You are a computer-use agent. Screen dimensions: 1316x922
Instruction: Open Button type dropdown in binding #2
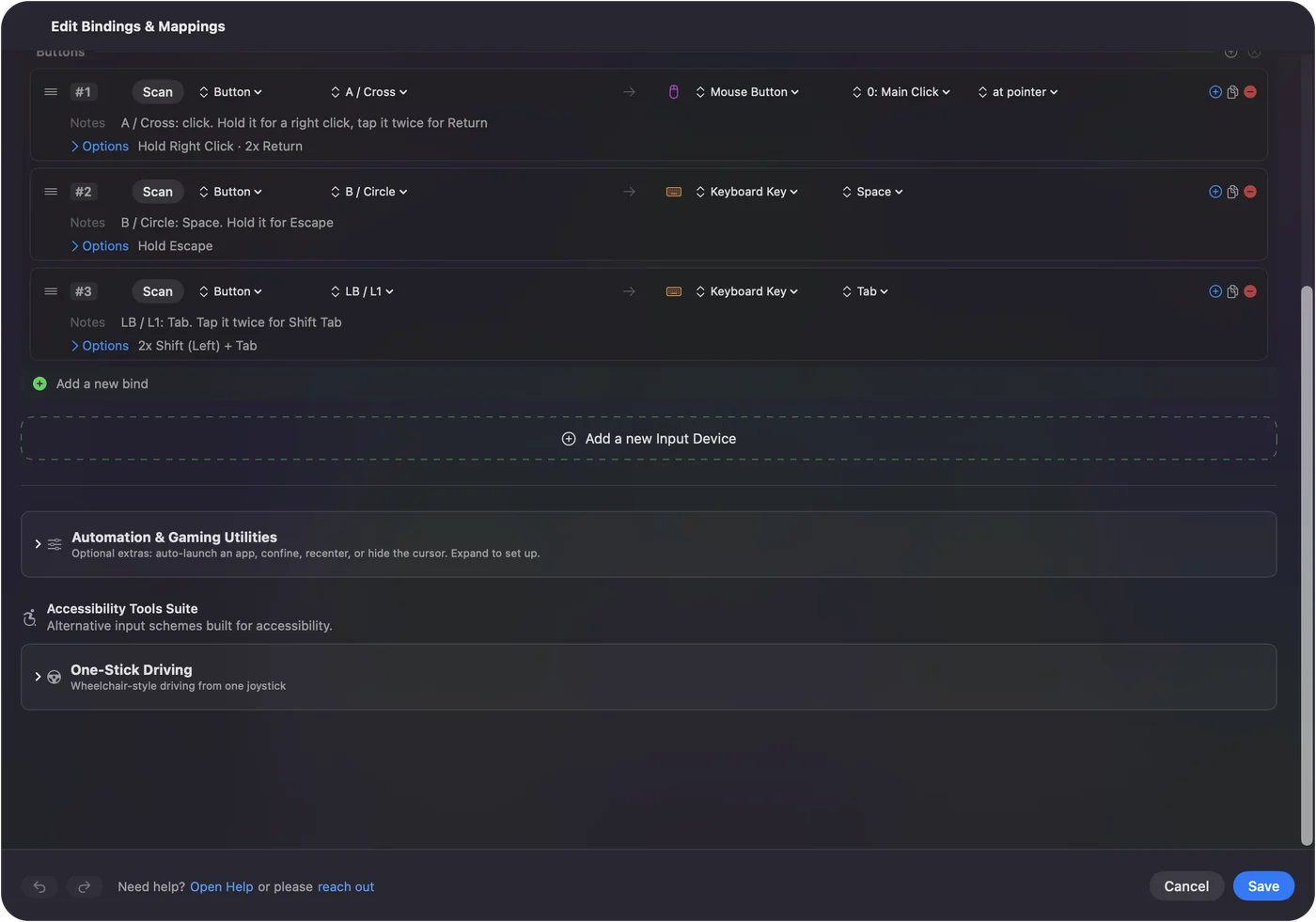click(x=230, y=192)
